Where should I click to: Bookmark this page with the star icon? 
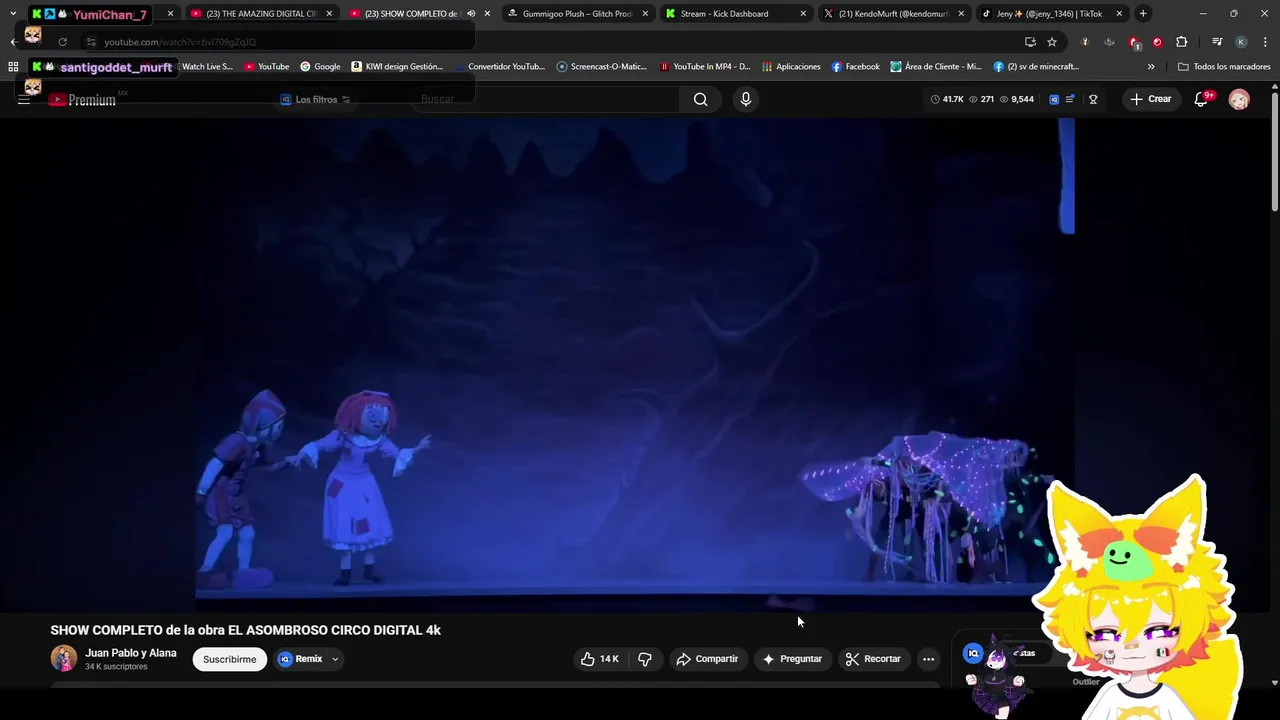click(x=1052, y=42)
